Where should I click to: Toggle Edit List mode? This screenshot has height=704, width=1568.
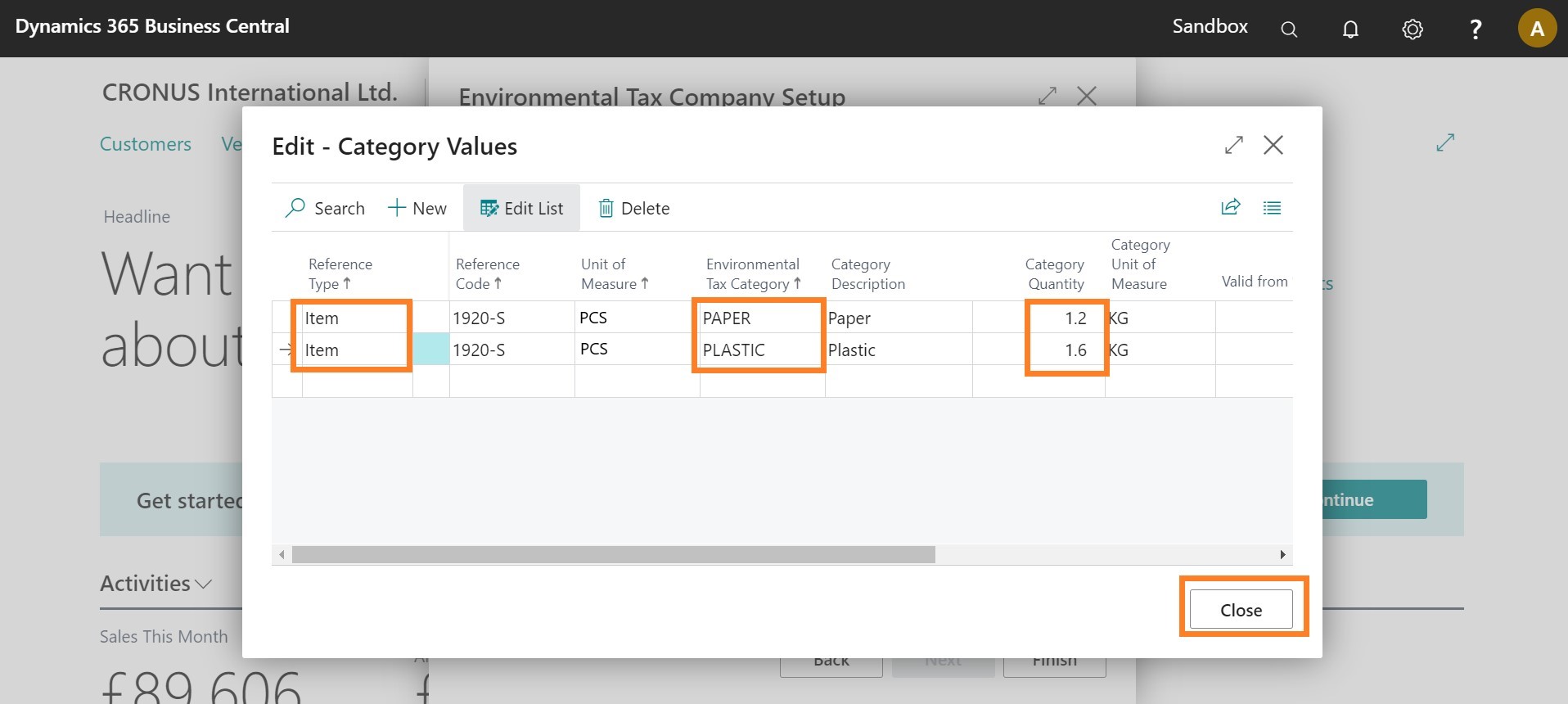[521, 208]
